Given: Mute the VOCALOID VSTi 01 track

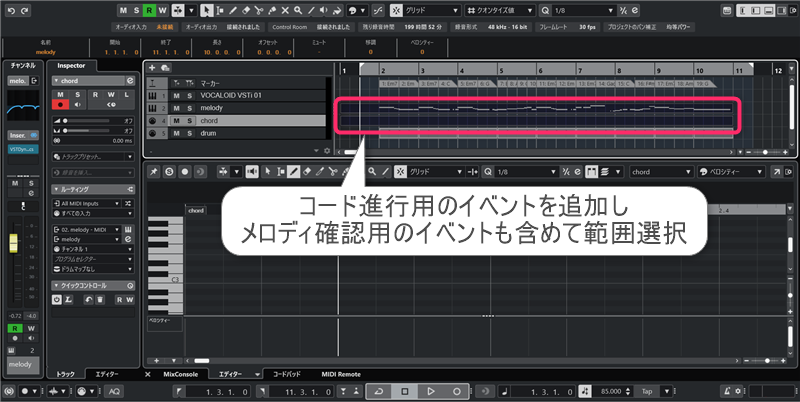Looking at the screenshot, I should tap(177, 95).
